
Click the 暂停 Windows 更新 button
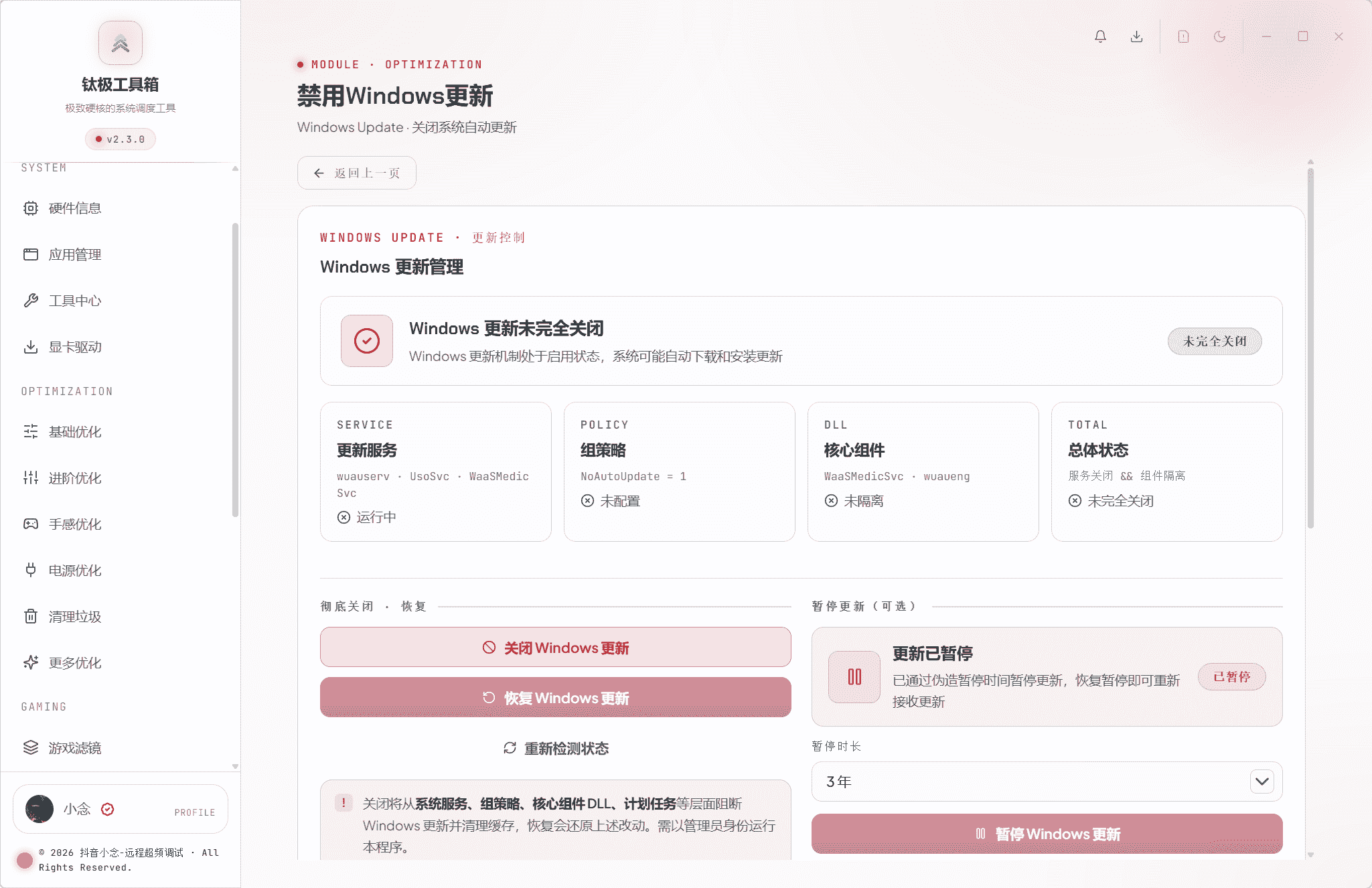[1047, 834]
